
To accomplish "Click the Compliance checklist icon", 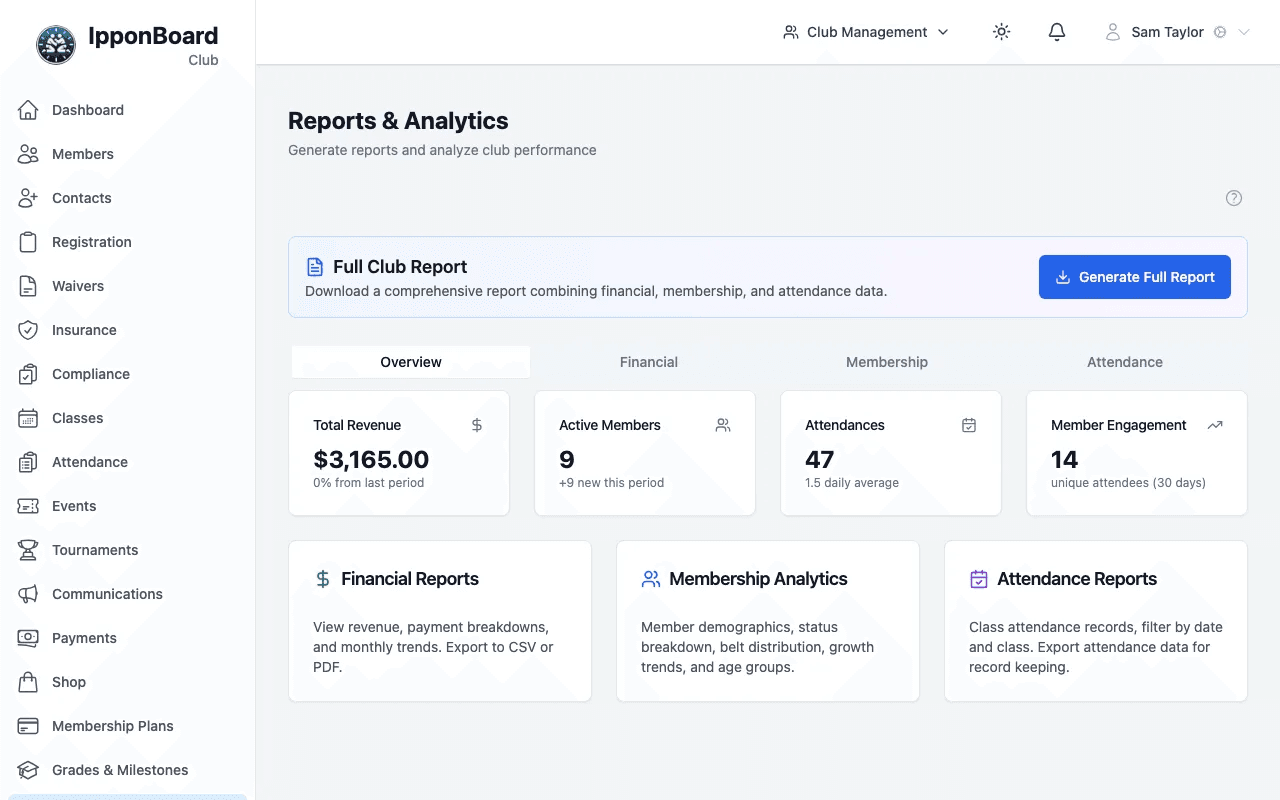I will [28, 374].
